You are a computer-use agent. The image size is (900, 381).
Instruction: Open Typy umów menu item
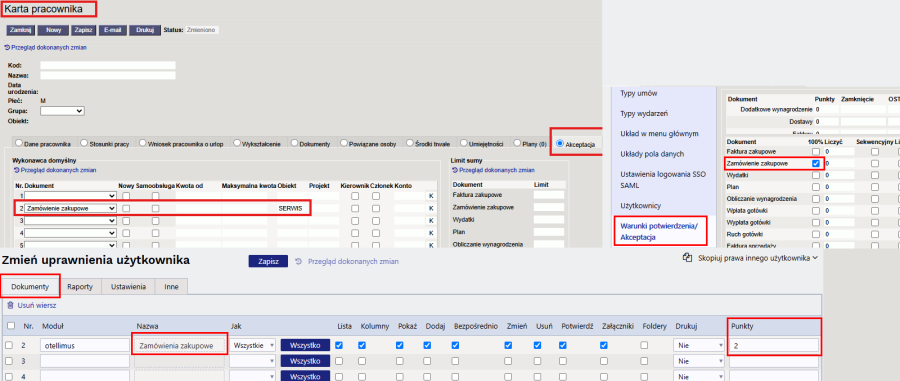pos(638,93)
